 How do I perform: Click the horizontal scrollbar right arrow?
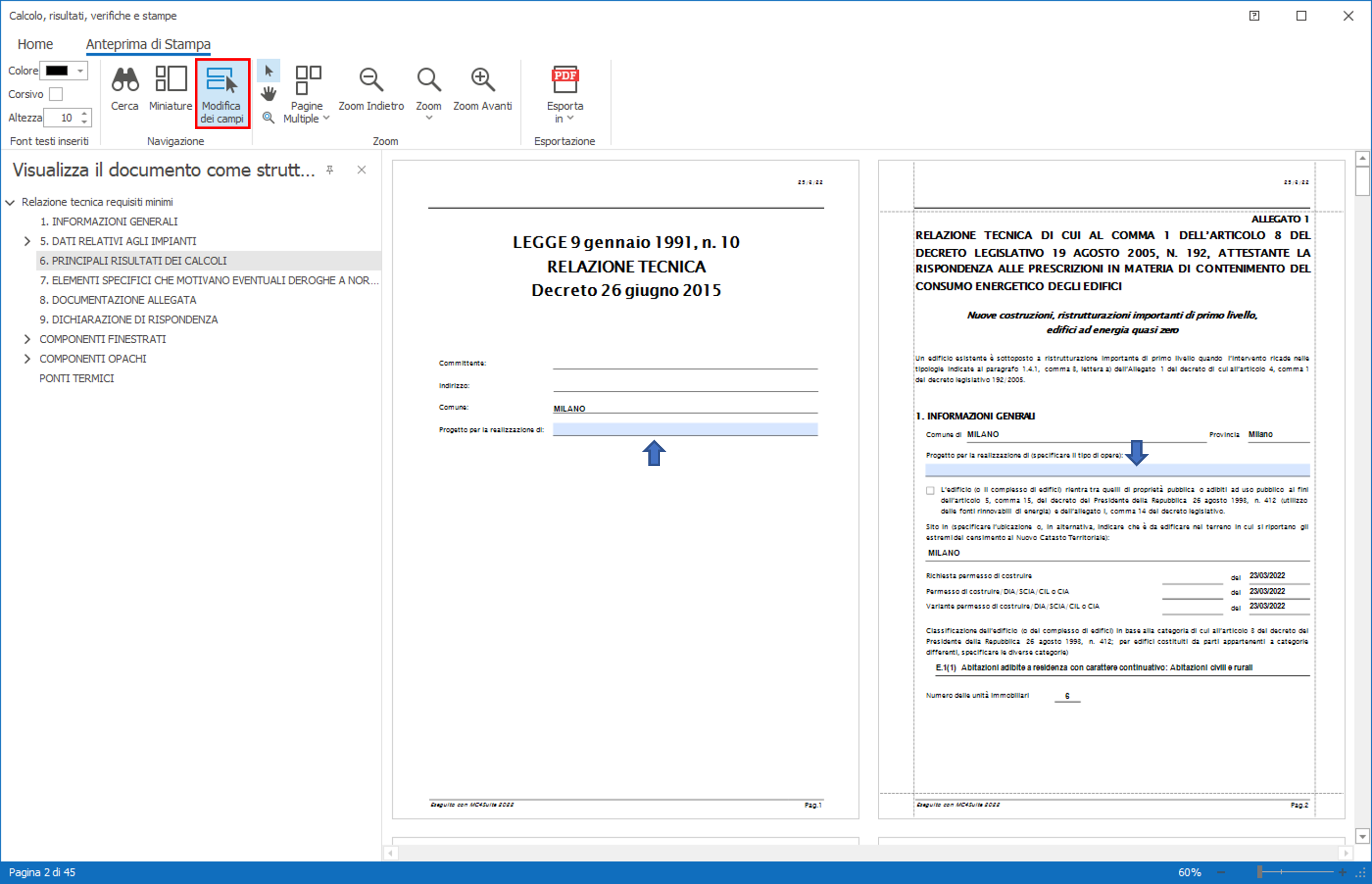tap(1346, 853)
